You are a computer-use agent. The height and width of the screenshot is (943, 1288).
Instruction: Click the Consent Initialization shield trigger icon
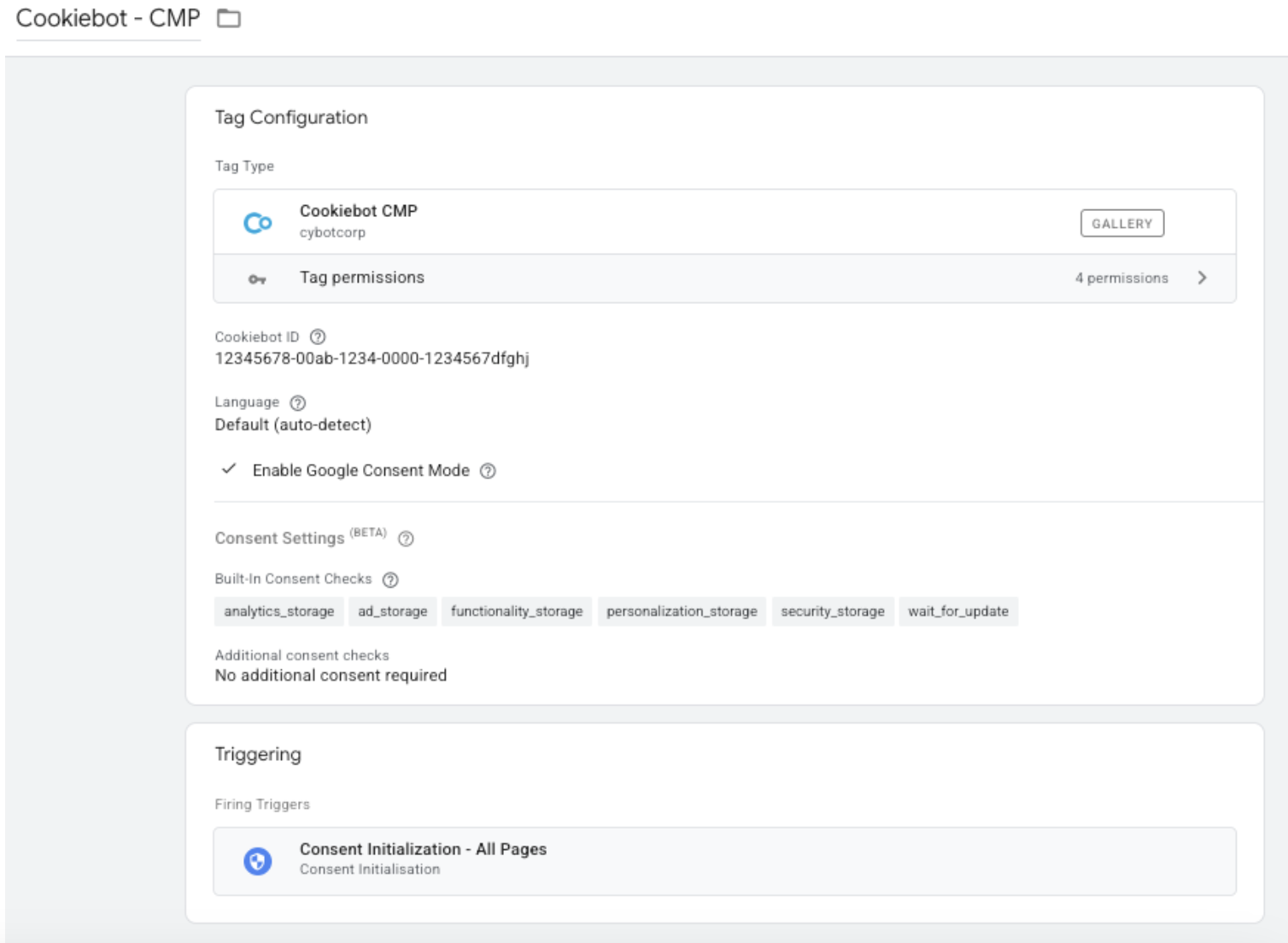pos(257,861)
